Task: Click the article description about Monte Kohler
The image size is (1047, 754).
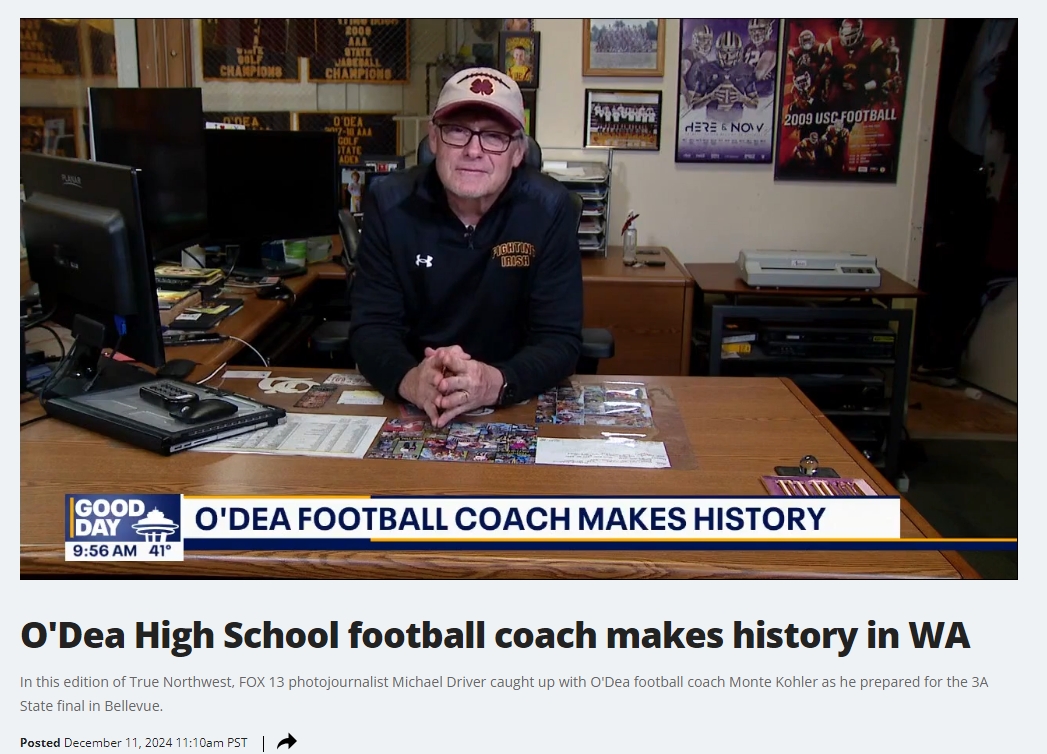Action: [503, 694]
